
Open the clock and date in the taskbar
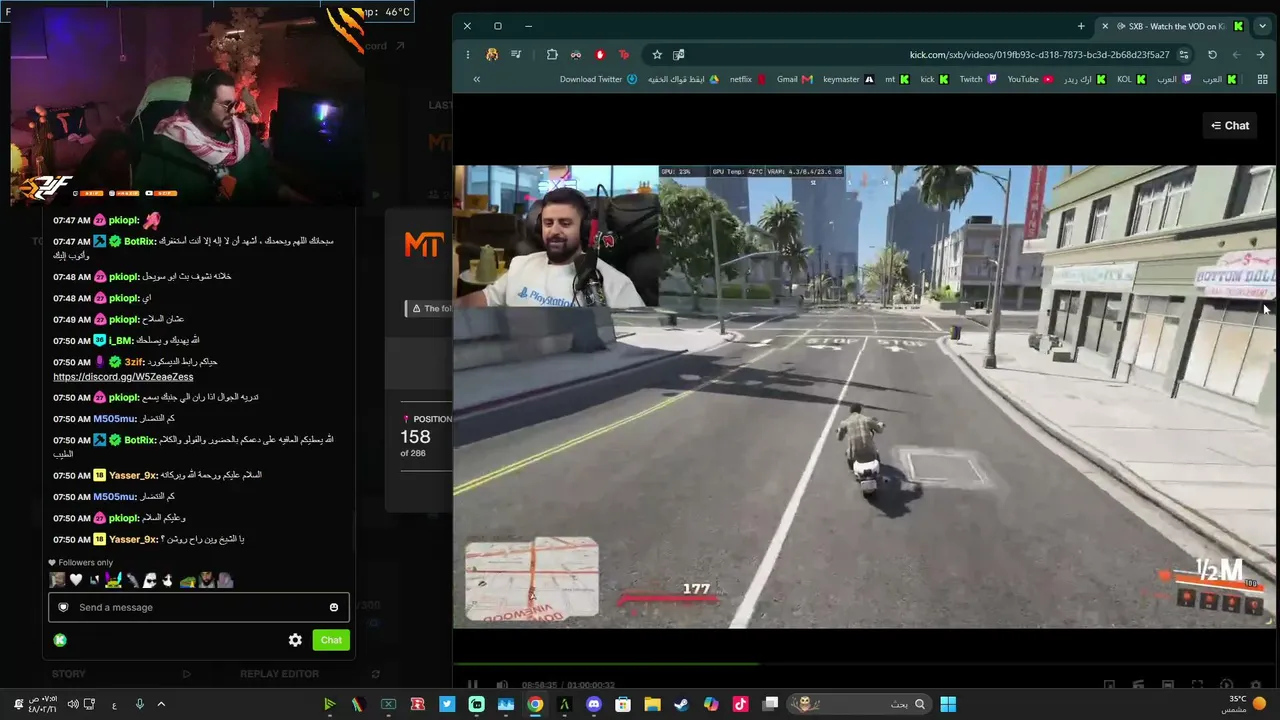click(44, 704)
